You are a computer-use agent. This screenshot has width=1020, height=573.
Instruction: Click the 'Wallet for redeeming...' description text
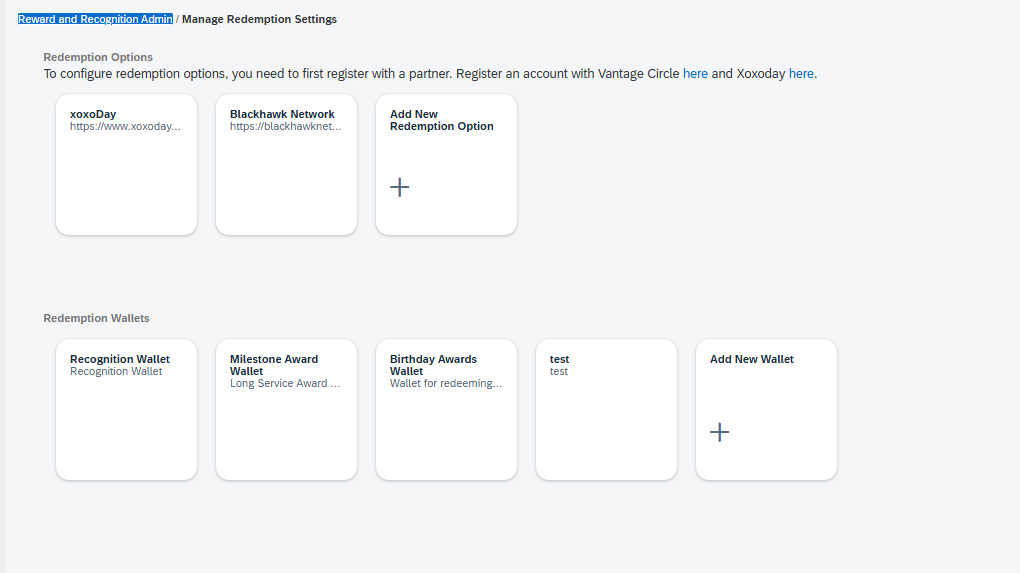[446, 383]
